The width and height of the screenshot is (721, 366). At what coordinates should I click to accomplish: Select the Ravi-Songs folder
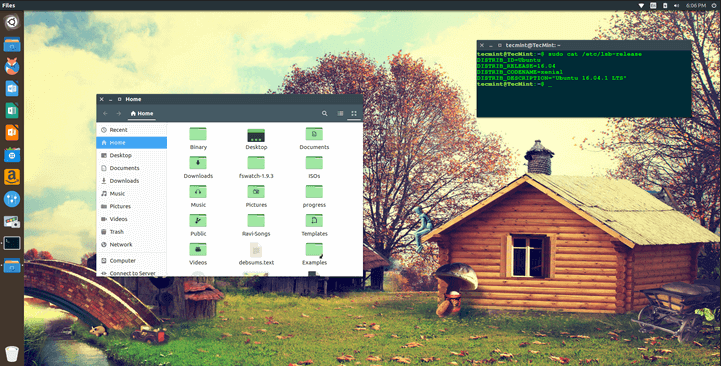point(256,225)
